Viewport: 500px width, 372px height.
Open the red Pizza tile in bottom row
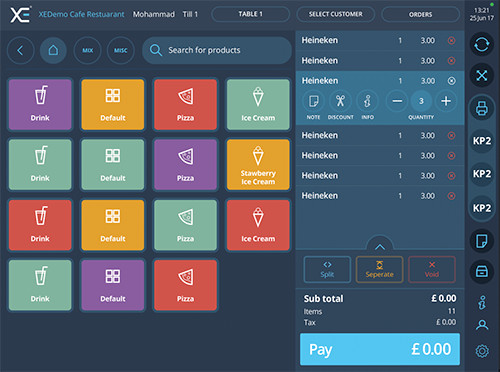click(185, 285)
